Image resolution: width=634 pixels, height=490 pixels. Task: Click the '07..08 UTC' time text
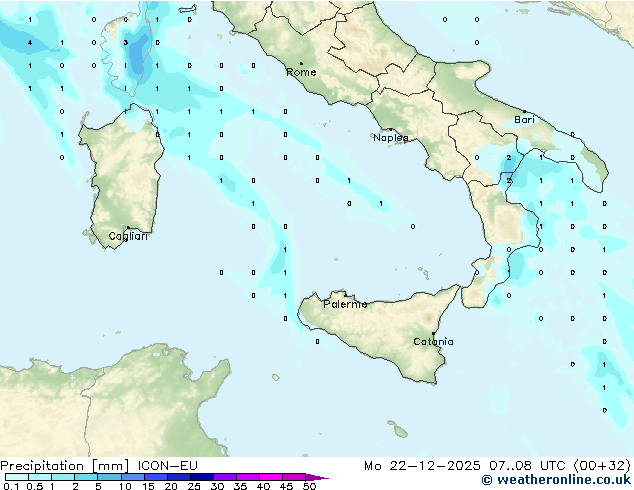pos(527,466)
